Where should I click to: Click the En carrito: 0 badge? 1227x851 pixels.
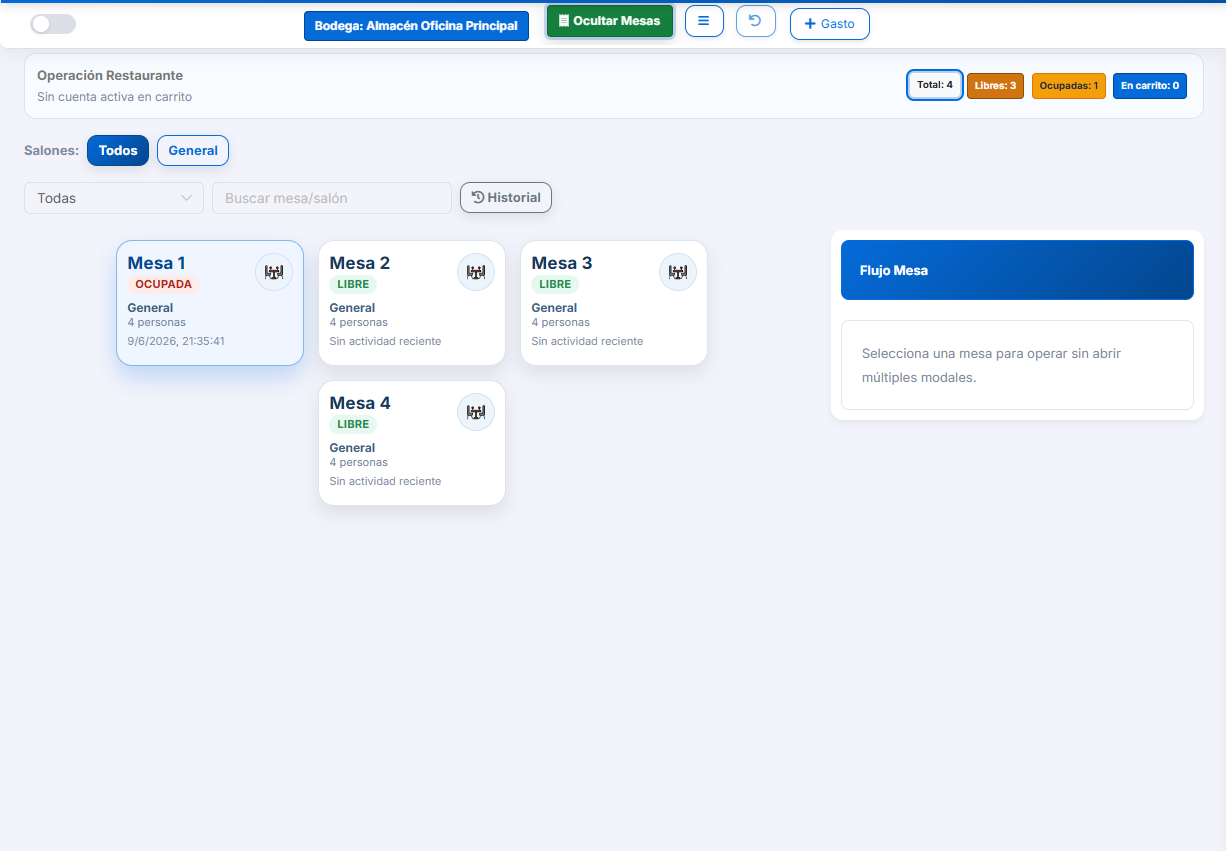[x=1150, y=86]
